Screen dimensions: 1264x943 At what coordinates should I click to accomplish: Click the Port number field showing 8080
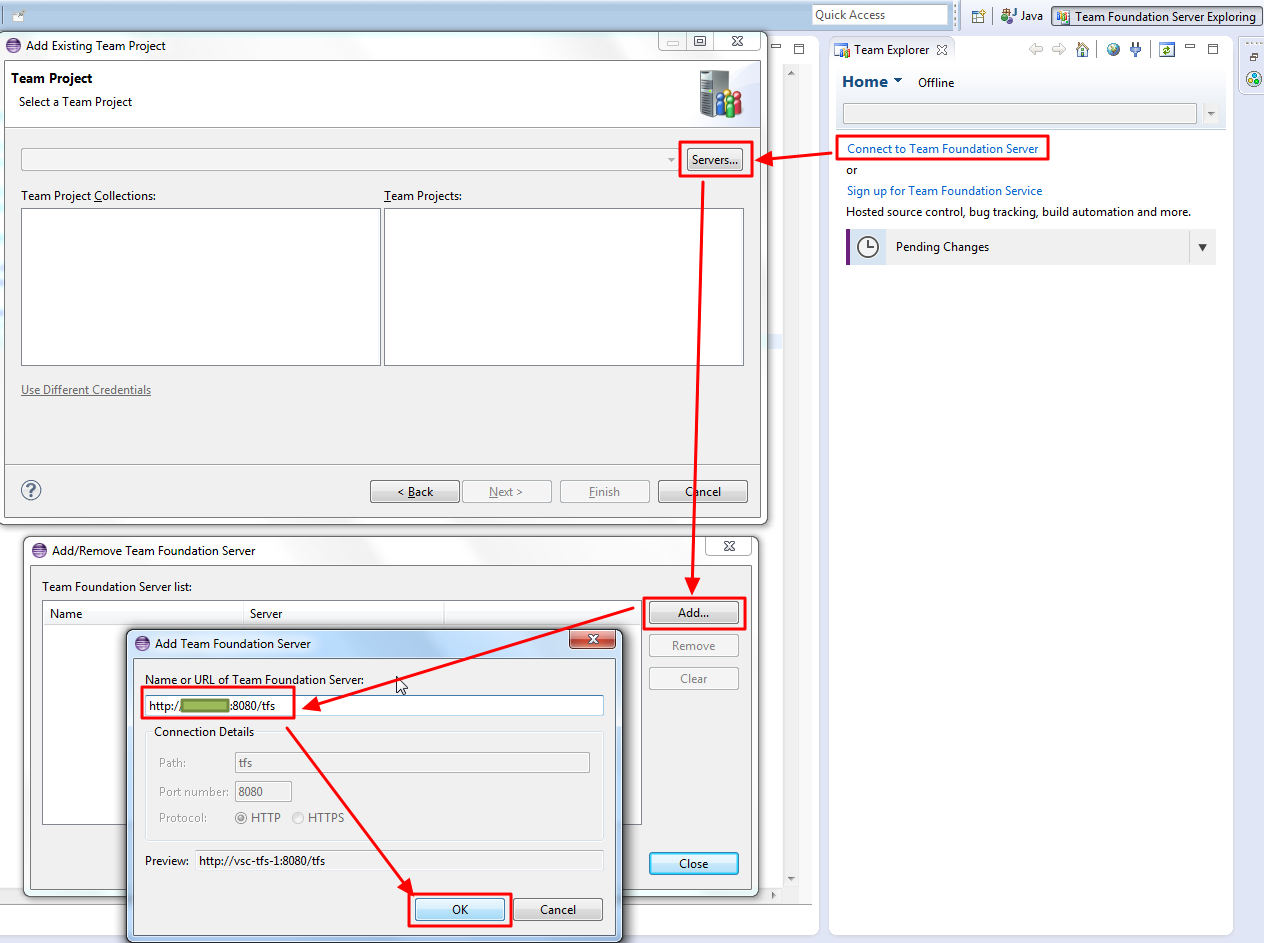(x=263, y=792)
